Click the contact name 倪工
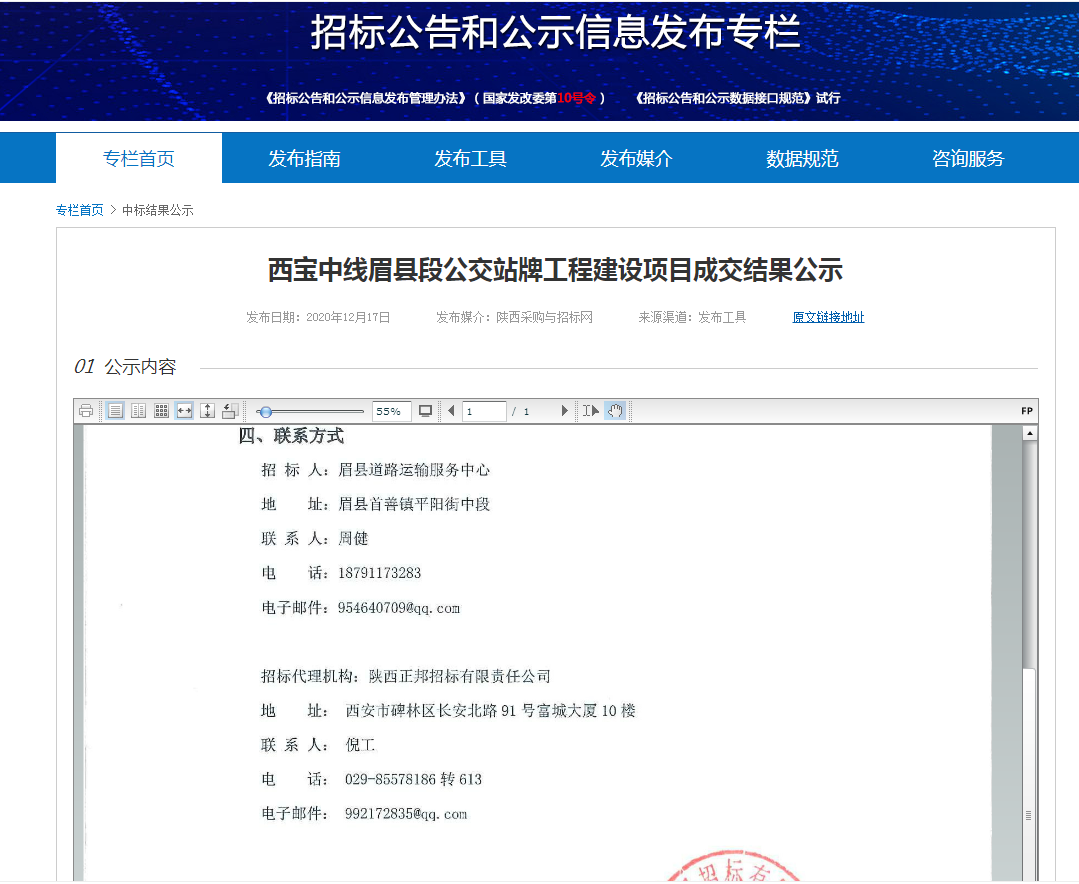Screen dimensions: 1079x884 pyautogui.click(x=360, y=745)
